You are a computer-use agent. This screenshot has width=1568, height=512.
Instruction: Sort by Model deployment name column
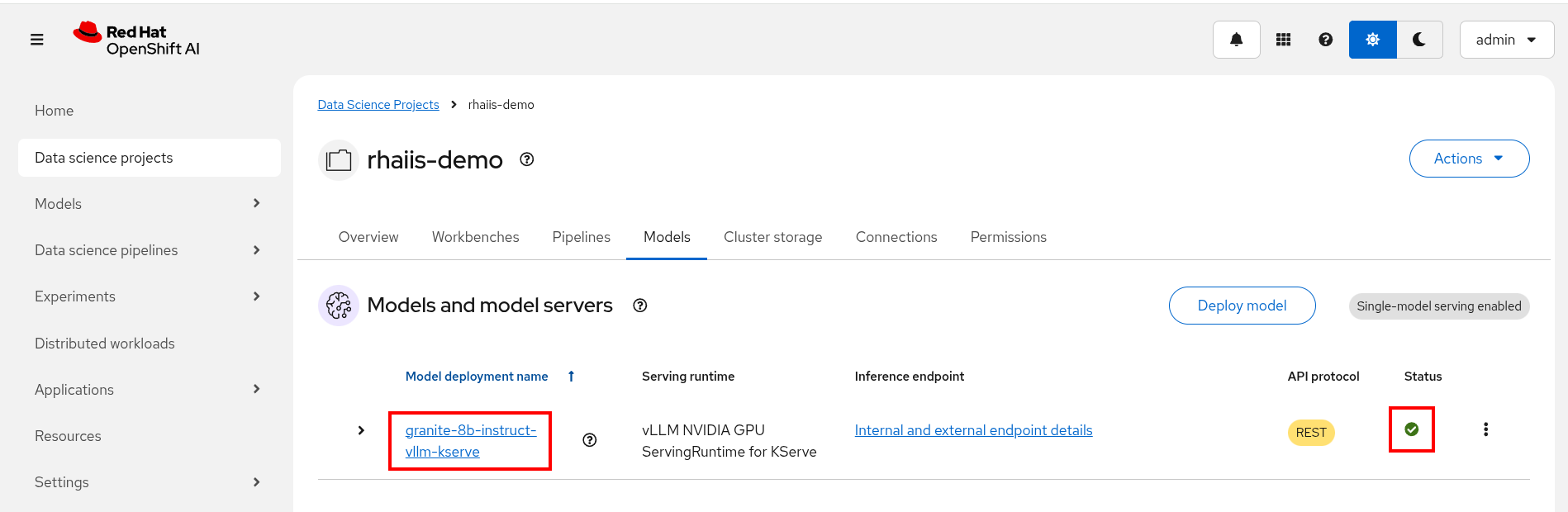tap(477, 377)
